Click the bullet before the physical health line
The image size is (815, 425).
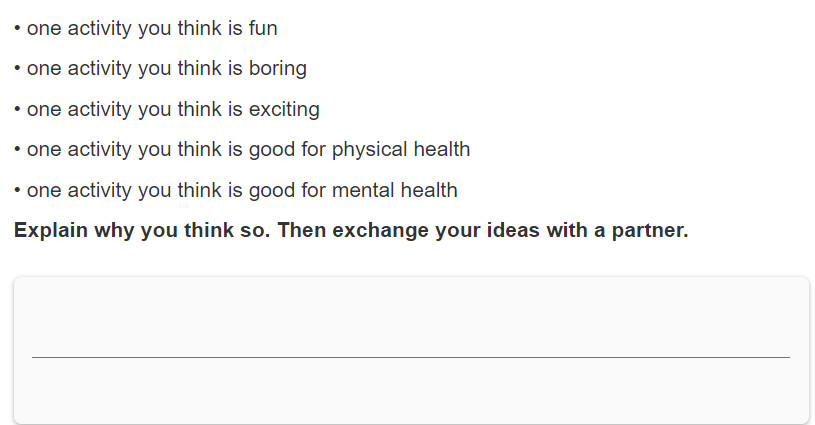[x=17, y=149]
